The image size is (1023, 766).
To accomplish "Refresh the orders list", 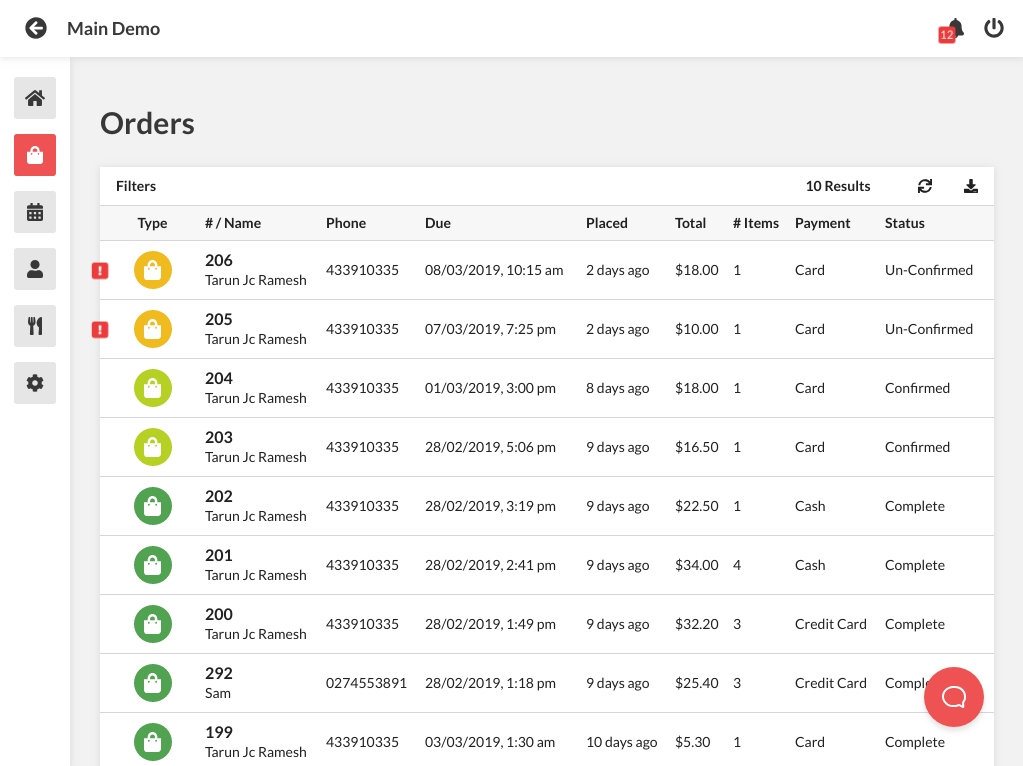I will [924, 186].
